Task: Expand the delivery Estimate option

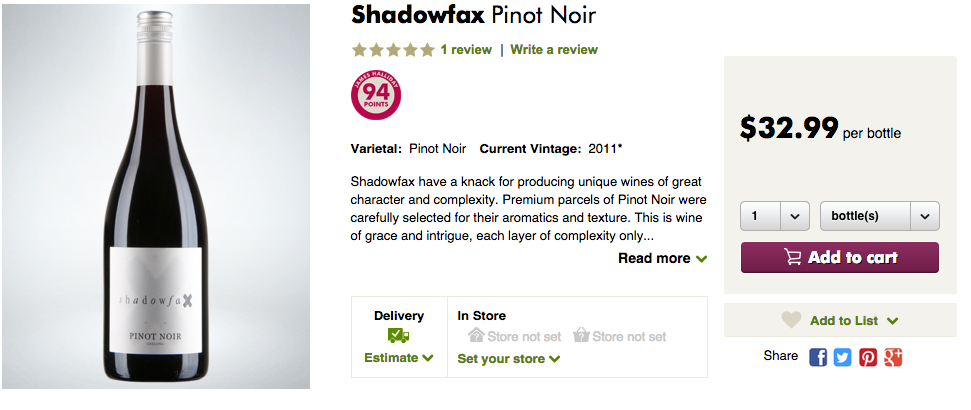Action: pyautogui.click(x=399, y=358)
